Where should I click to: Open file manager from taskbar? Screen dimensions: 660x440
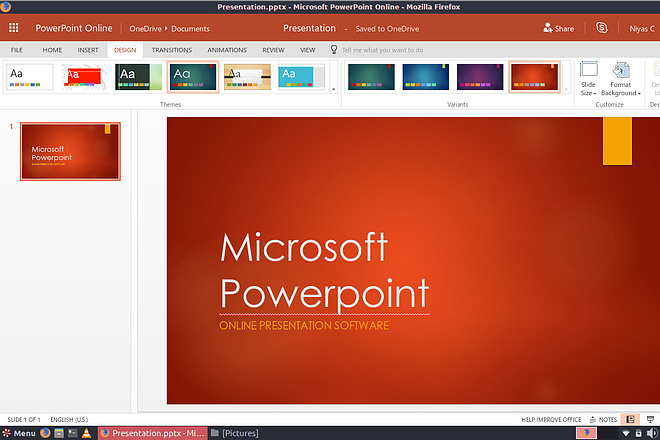[59, 433]
